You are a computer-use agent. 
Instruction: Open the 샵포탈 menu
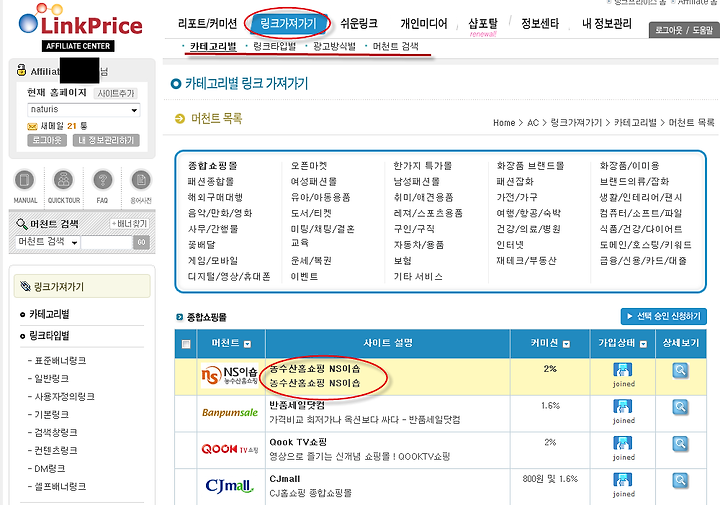click(483, 23)
